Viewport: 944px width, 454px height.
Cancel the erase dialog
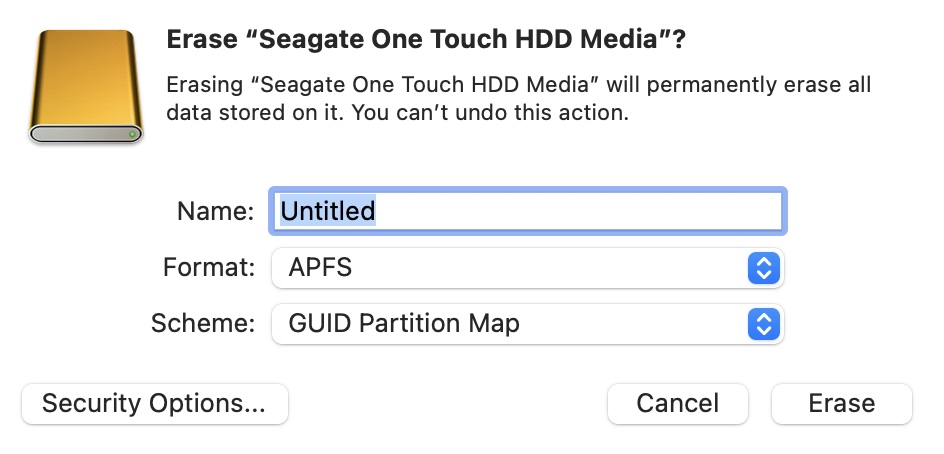point(677,404)
